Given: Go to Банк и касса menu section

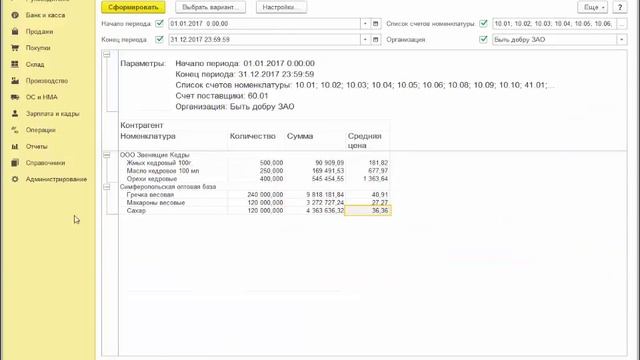Looking at the screenshot, I should point(45,15).
